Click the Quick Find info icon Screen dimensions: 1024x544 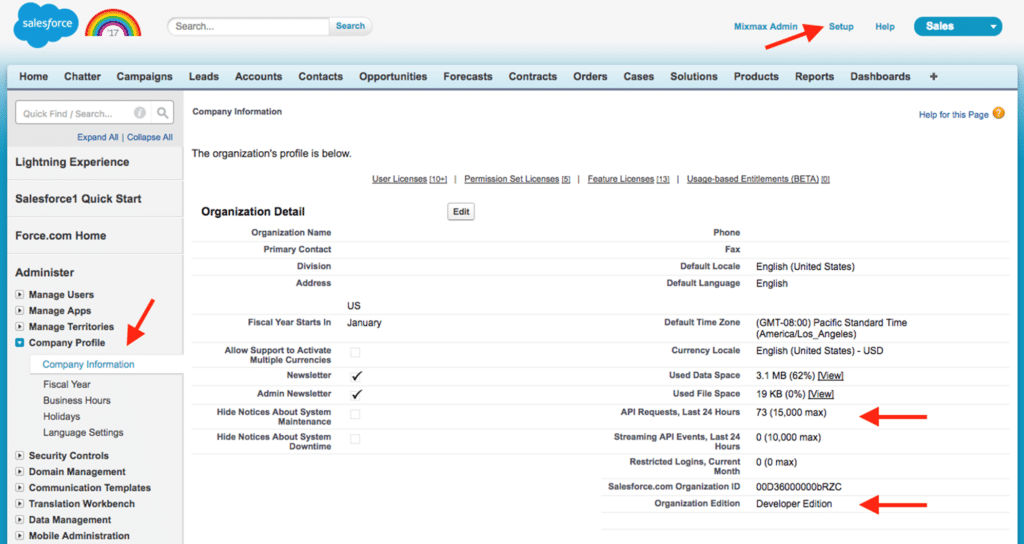(x=140, y=113)
